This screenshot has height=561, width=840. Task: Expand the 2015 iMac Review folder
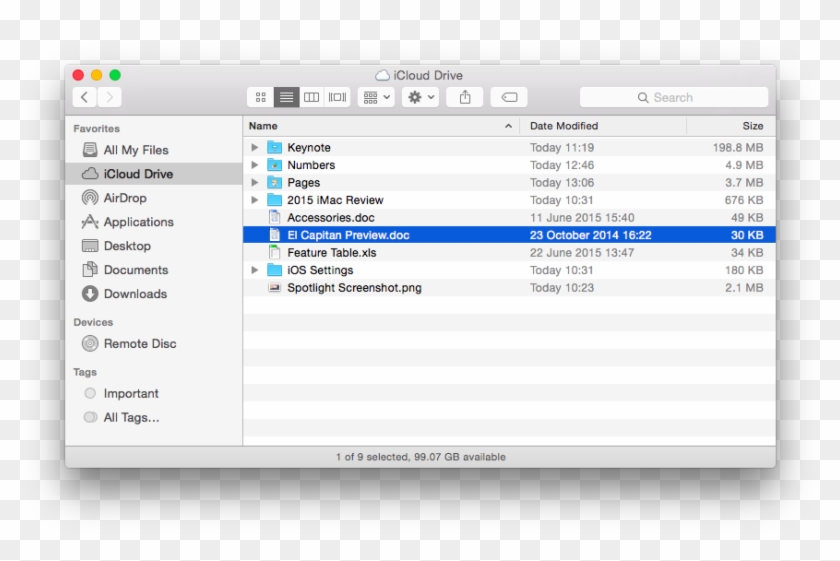255,200
